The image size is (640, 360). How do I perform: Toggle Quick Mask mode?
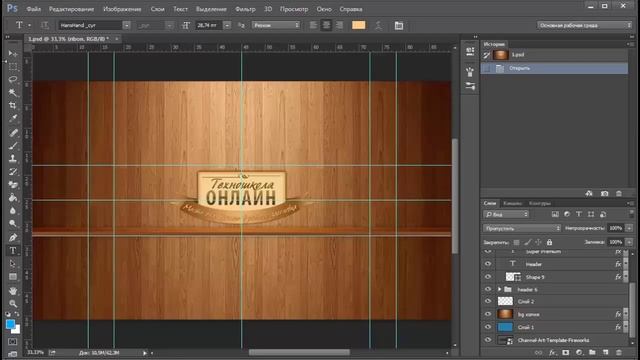click(13, 341)
